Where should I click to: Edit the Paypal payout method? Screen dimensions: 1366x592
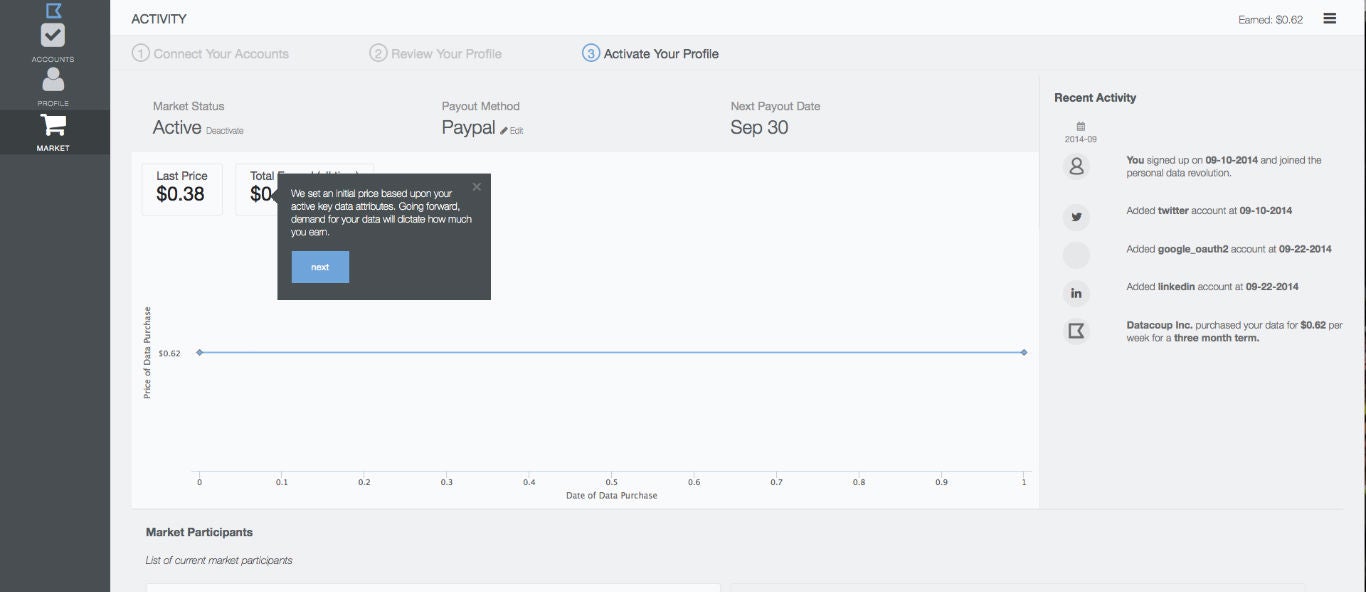(512, 131)
